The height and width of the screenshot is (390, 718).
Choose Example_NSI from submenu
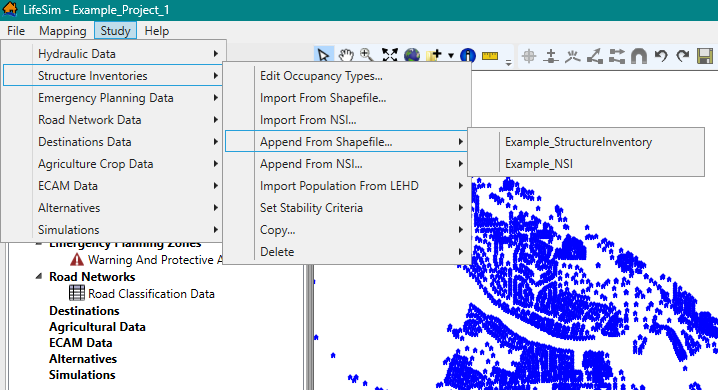[586, 164]
